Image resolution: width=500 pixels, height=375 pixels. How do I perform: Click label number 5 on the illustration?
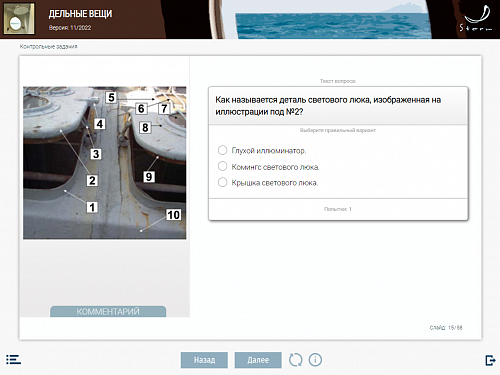click(x=111, y=97)
